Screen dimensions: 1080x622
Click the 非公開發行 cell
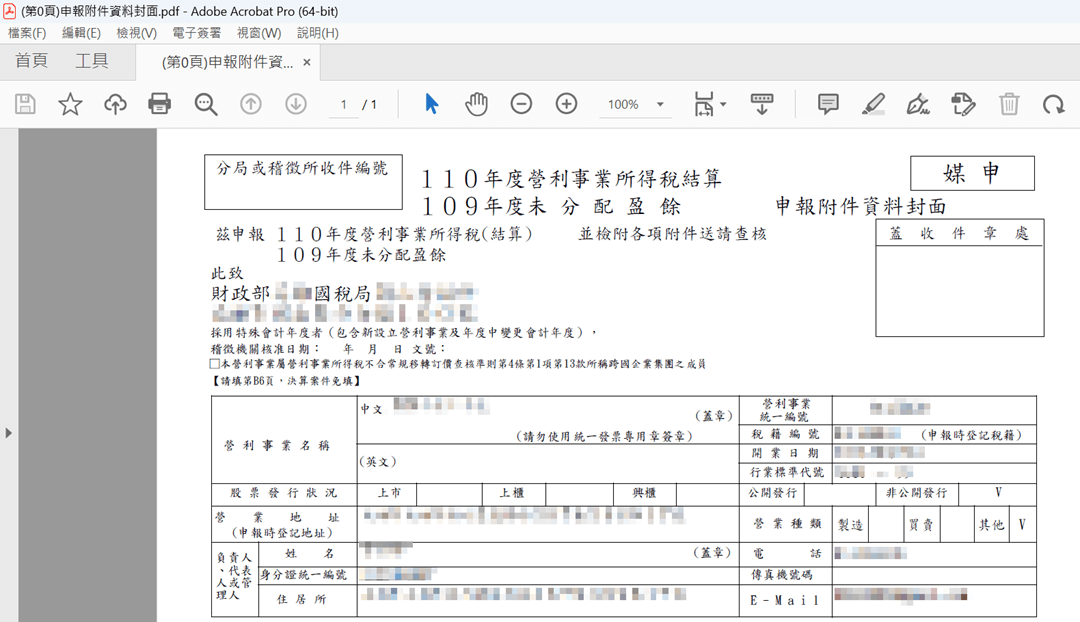pos(917,493)
